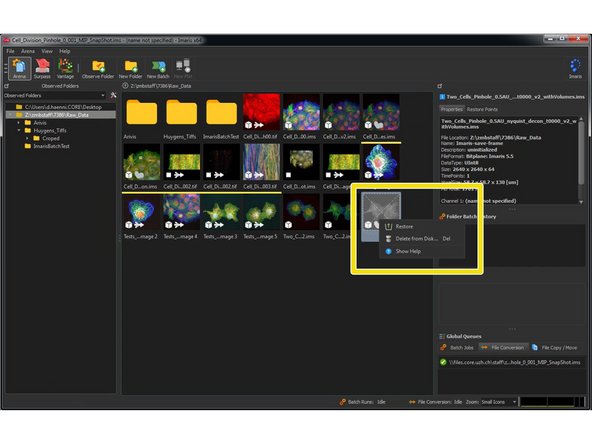Open the Help menu

coord(65,51)
